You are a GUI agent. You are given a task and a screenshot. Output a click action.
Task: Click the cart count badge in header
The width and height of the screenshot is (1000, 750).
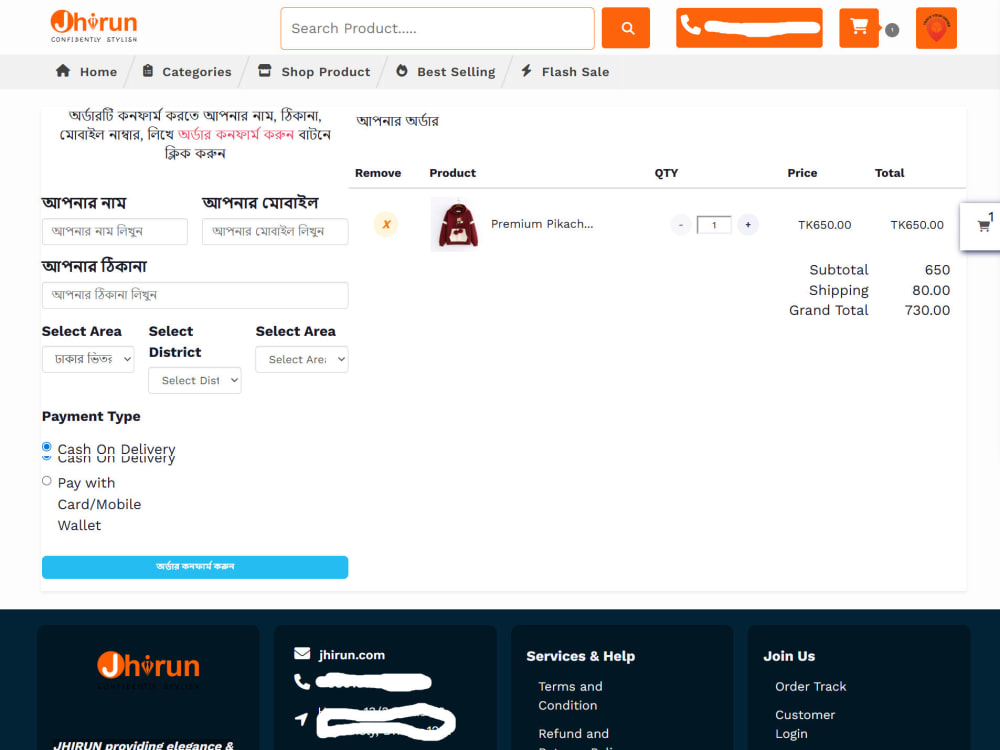point(892,30)
